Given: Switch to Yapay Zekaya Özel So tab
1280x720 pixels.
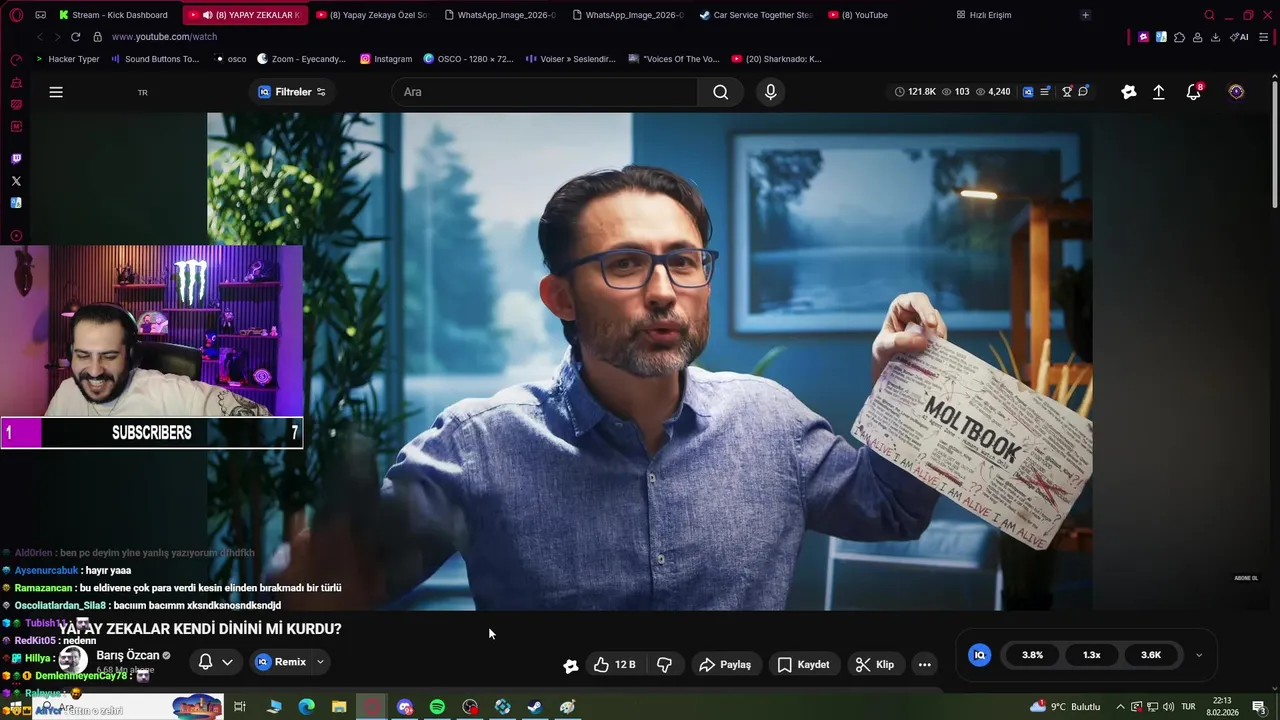Looking at the screenshot, I should tap(372, 15).
